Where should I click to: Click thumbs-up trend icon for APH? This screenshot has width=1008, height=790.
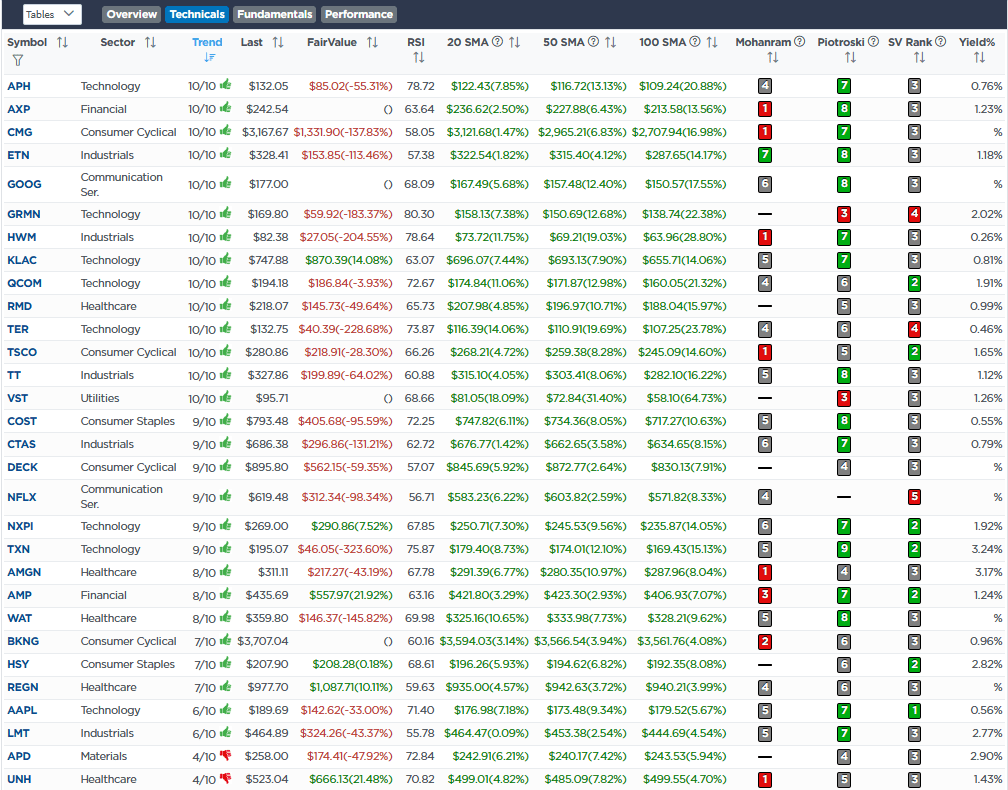[225, 85]
